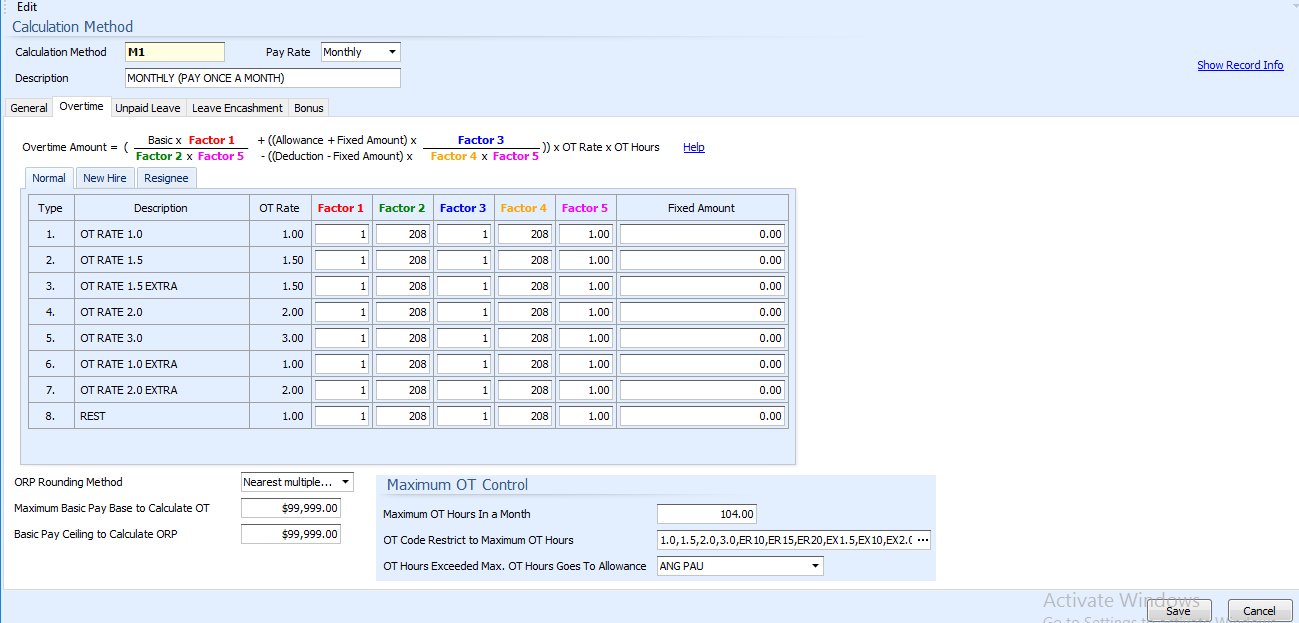The image size is (1299, 623).
Task: Open the overtime formula Help link
Action: pyautogui.click(x=693, y=147)
